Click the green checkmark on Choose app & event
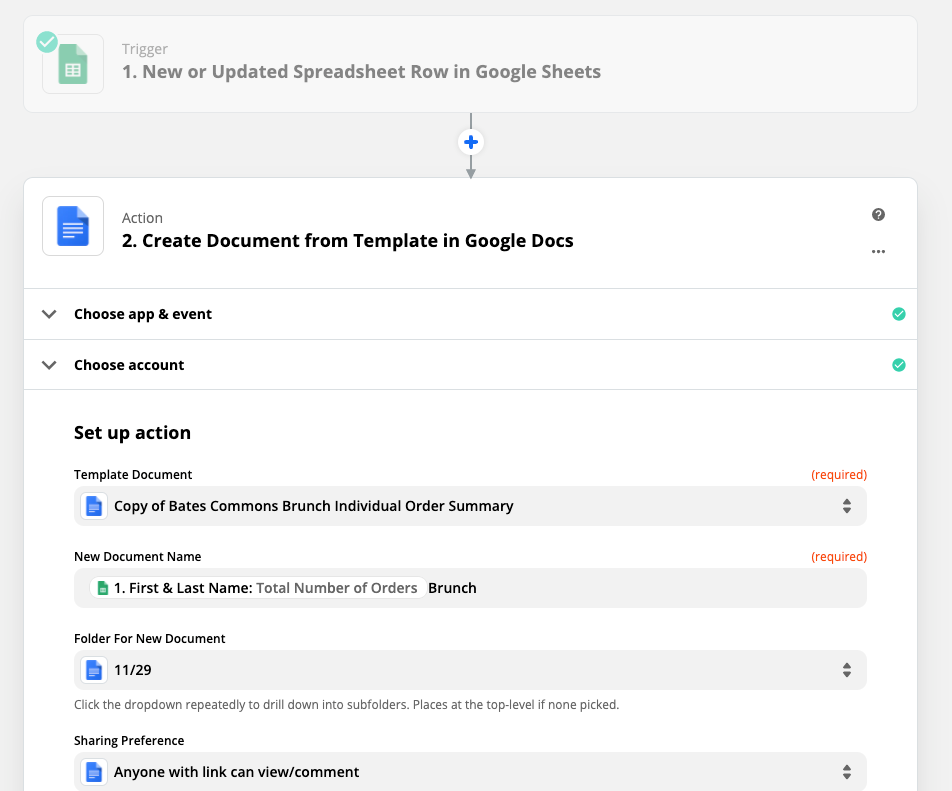Image resolution: width=952 pixels, height=791 pixels. point(899,314)
